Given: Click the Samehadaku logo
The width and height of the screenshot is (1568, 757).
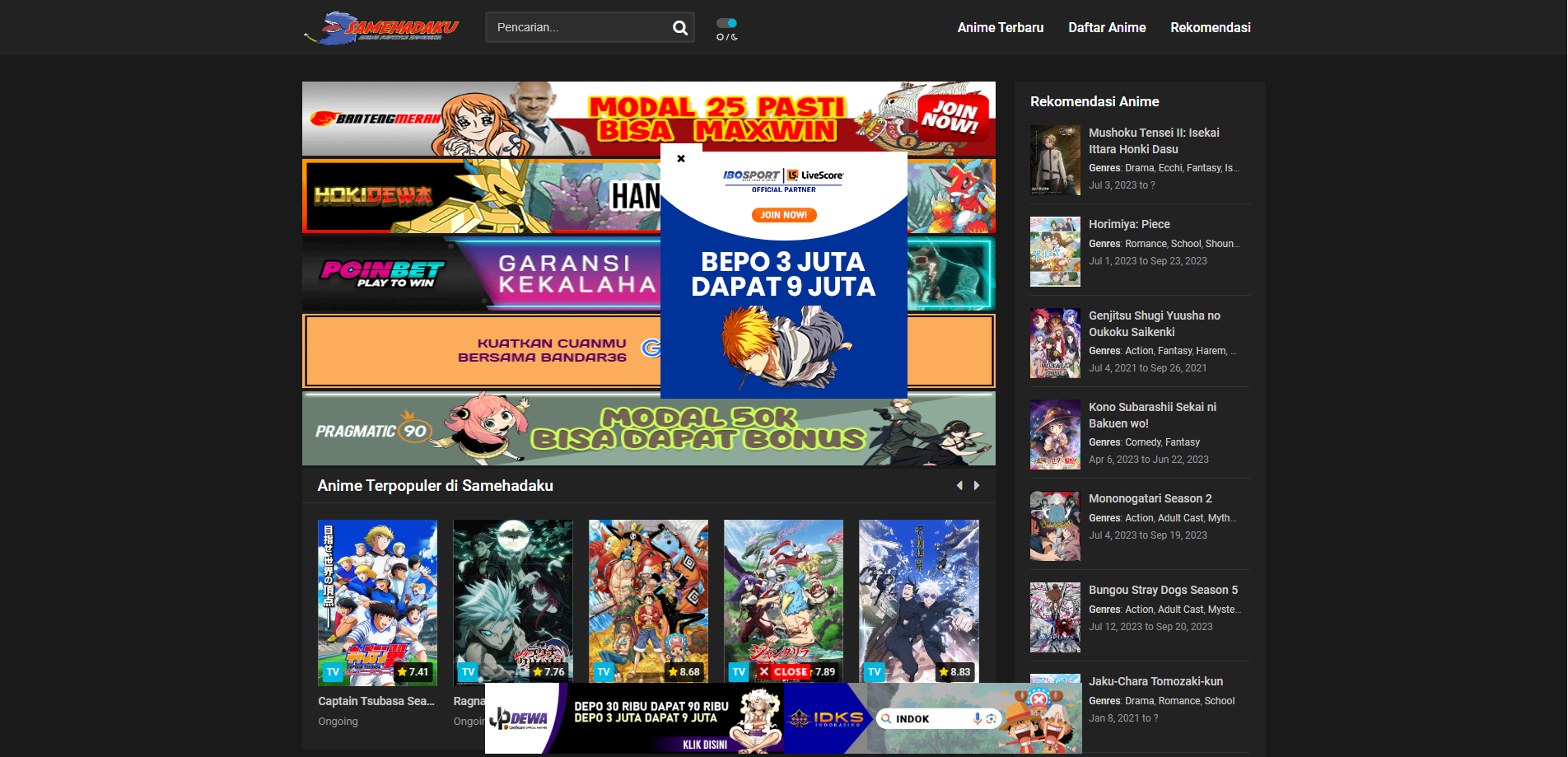Looking at the screenshot, I should pyautogui.click(x=381, y=28).
